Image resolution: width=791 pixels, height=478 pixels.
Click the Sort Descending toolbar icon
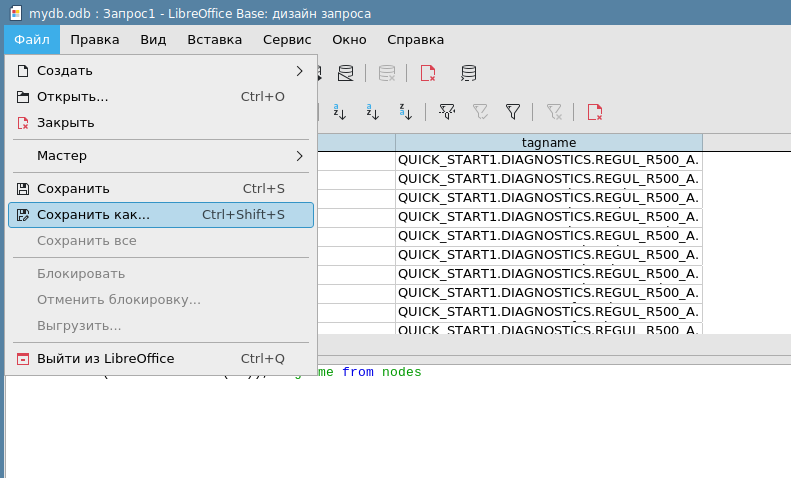coord(405,112)
